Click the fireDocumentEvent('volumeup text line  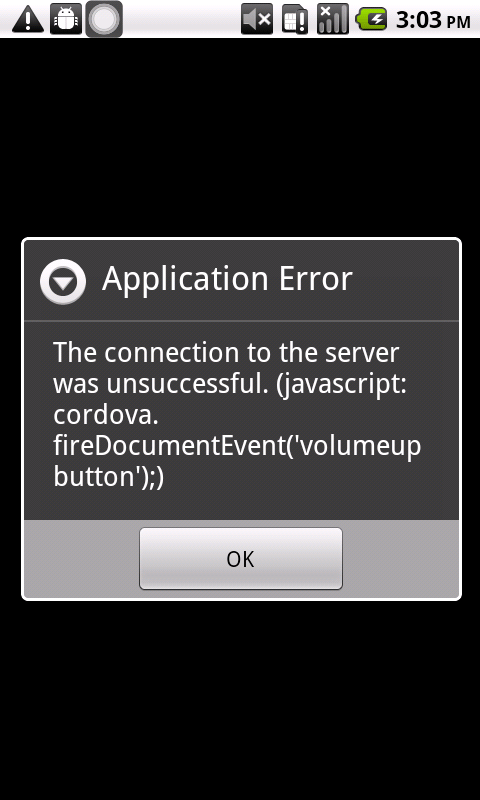click(237, 447)
